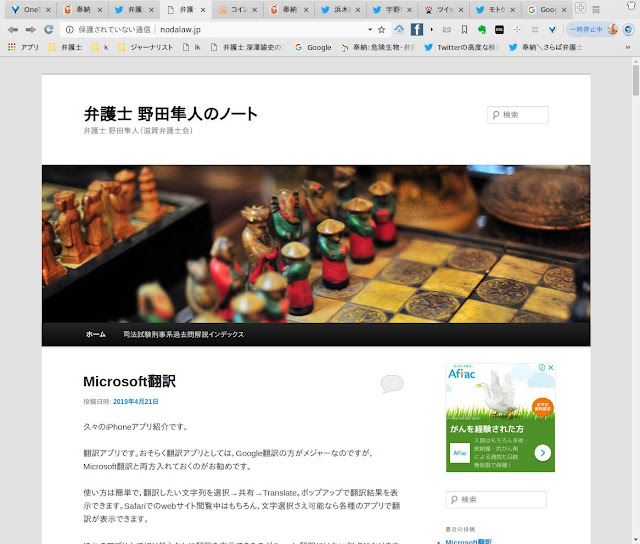
Task: Click the vertical scrollbar thumb
Action: tap(636, 80)
